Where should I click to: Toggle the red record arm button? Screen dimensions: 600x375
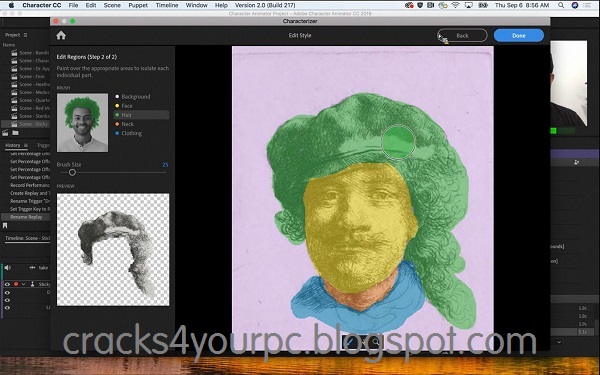click(x=16, y=284)
